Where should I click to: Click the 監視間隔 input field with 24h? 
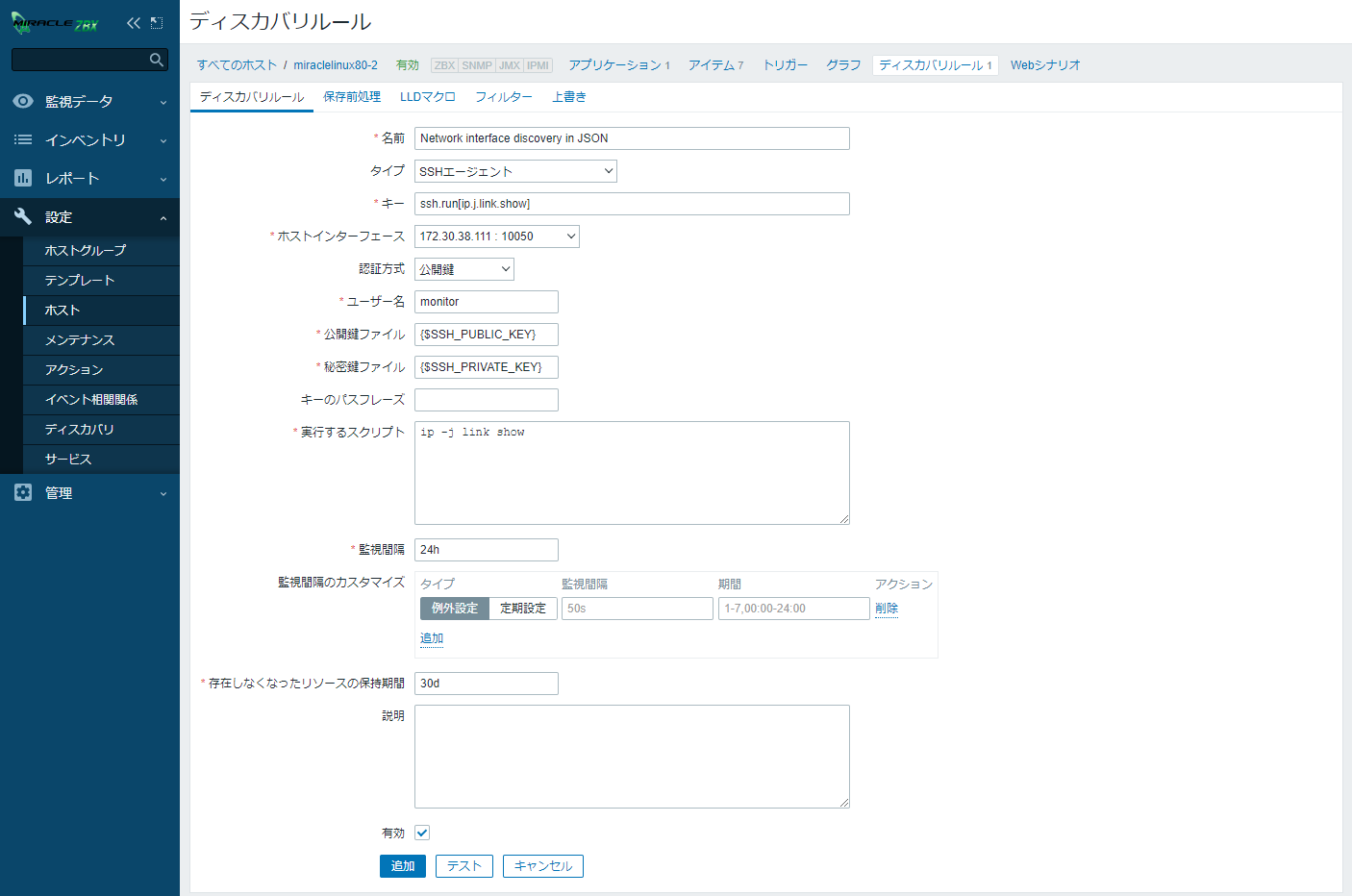coord(486,550)
